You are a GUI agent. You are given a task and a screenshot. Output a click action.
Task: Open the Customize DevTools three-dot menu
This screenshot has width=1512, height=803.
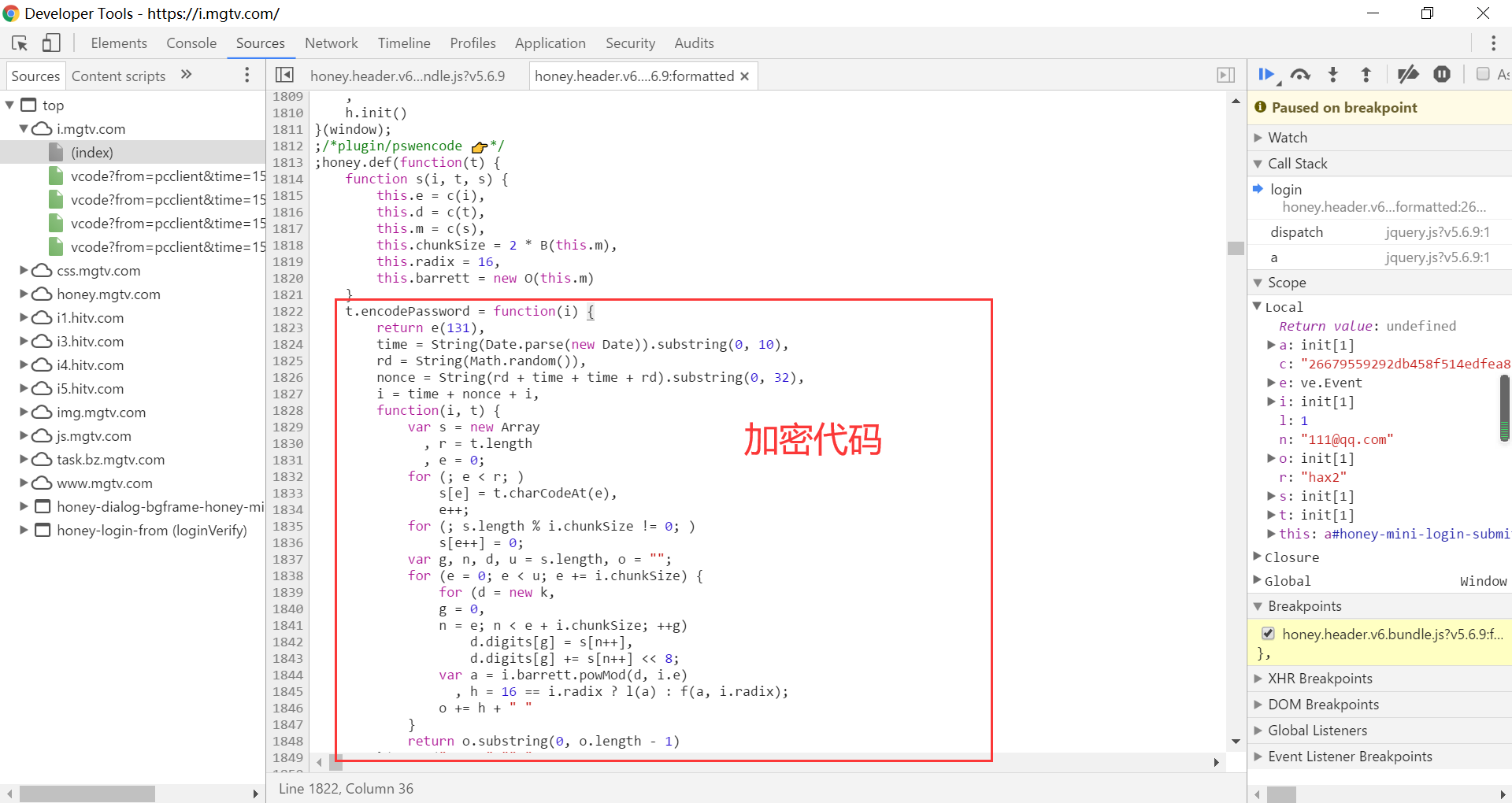(1493, 43)
